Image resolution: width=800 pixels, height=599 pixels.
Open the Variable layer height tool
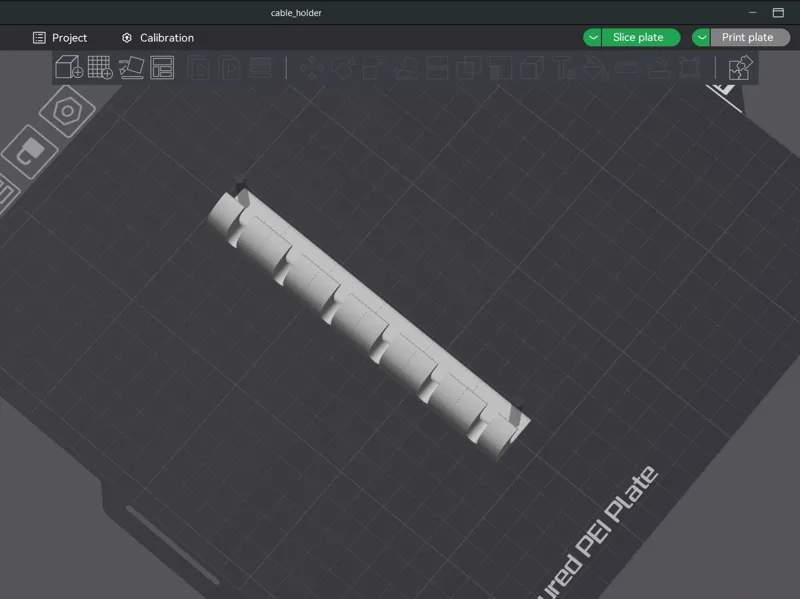pyautogui.click(x=260, y=68)
